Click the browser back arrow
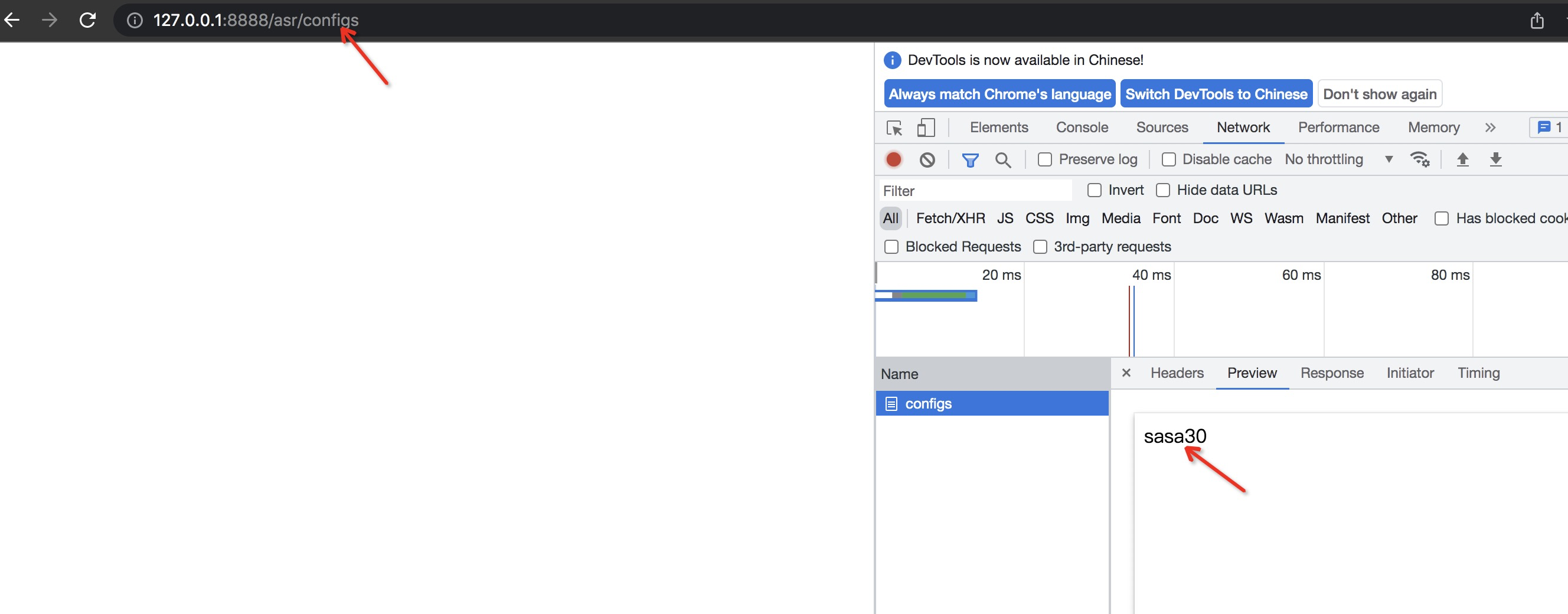This screenshot has height=614, width=1568. tap(12, 20)
